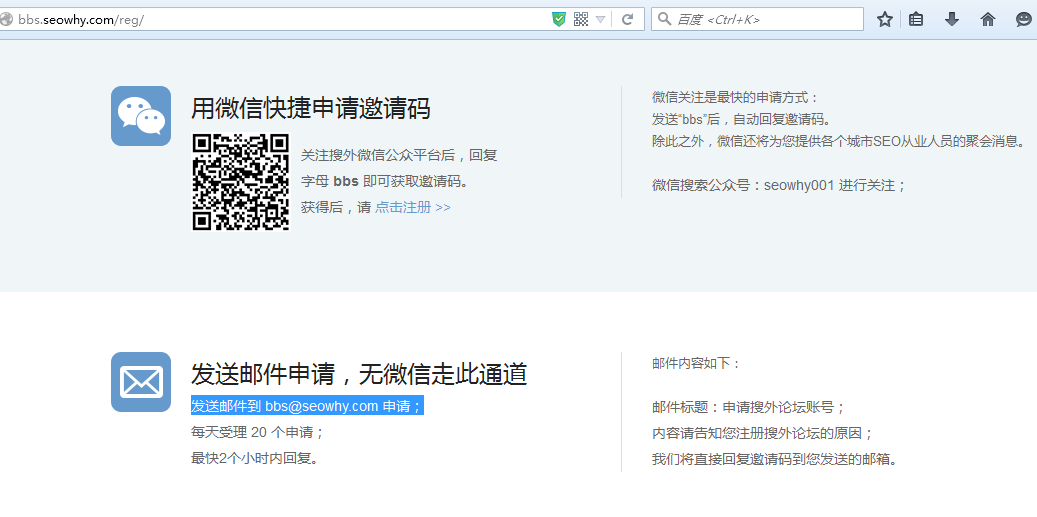Open the address bar history dropdown arrow
The width and height of the screenshot is (1037, 517).
[601, 19]
